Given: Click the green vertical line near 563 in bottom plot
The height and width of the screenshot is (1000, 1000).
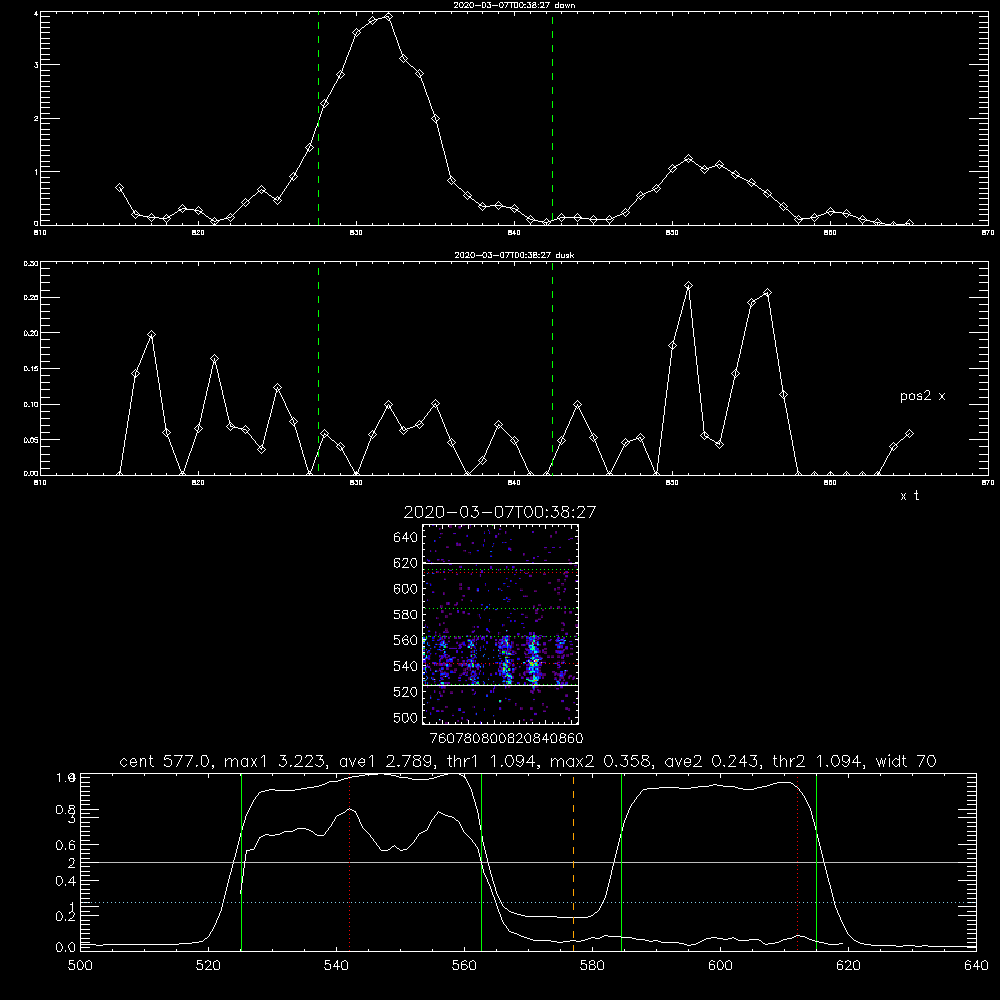Looking at the screenshot, I should point(481,861).
